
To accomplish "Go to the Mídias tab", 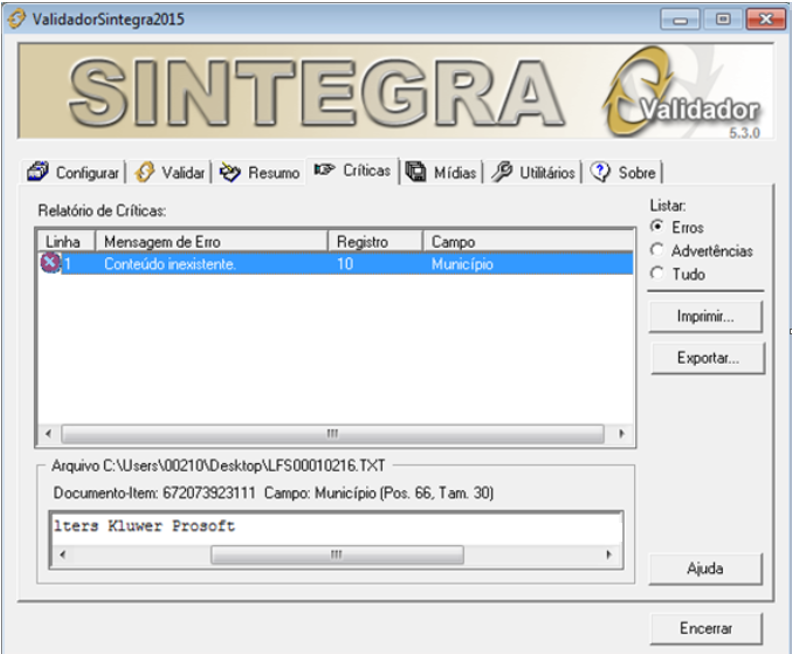I will point(442,172).
